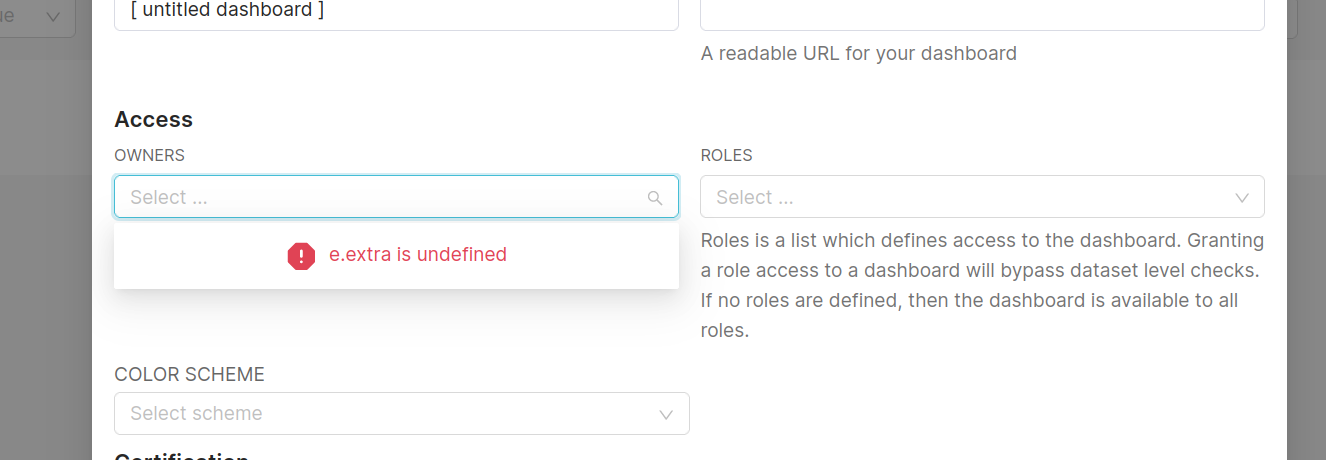Expand the Color Scheme dropdown chevron
1326x460 pixels.
point(667,414)
